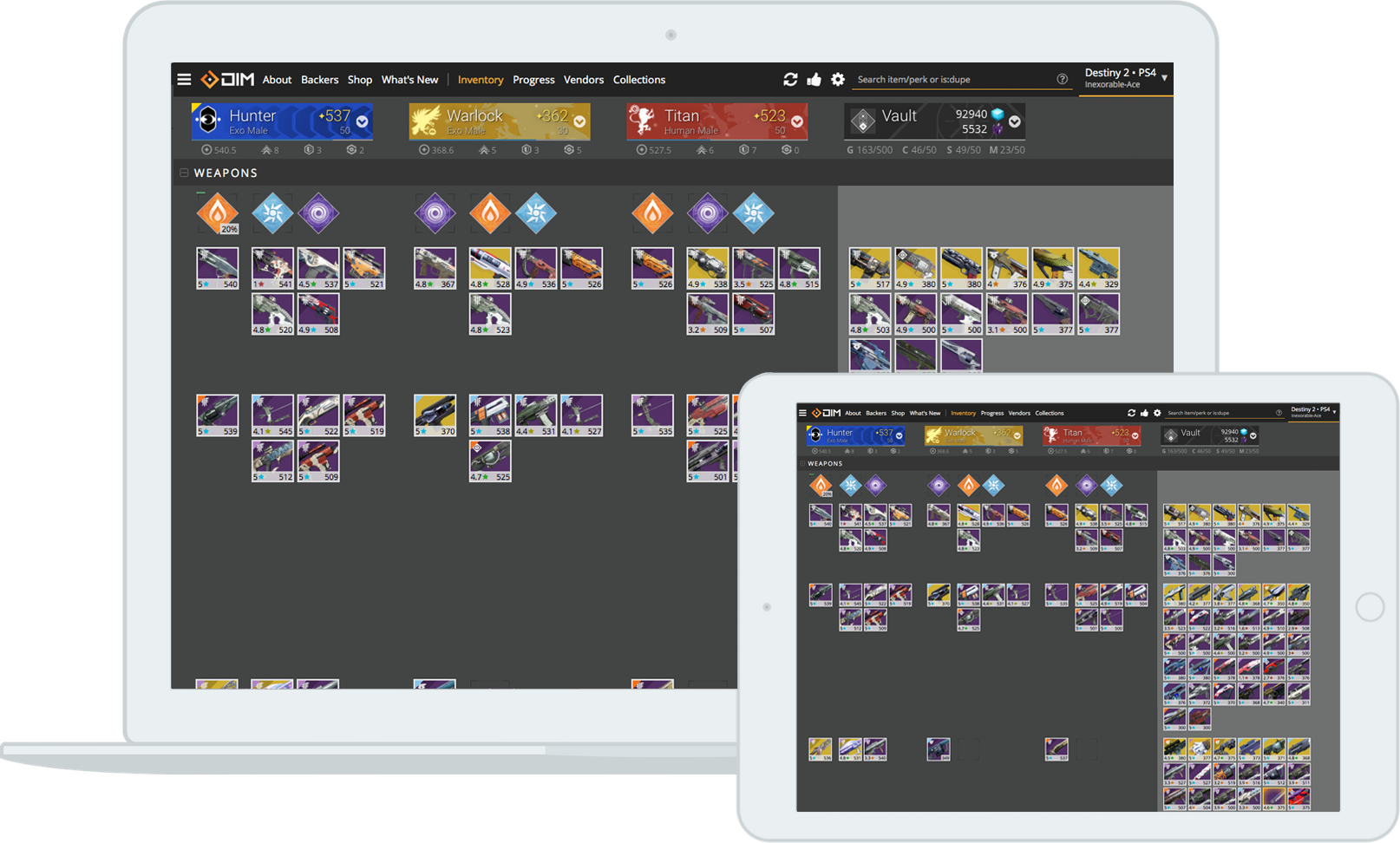Click vault exotic weapon with power 517
This screenshot has width=1400, height=843.
(870, 269)
